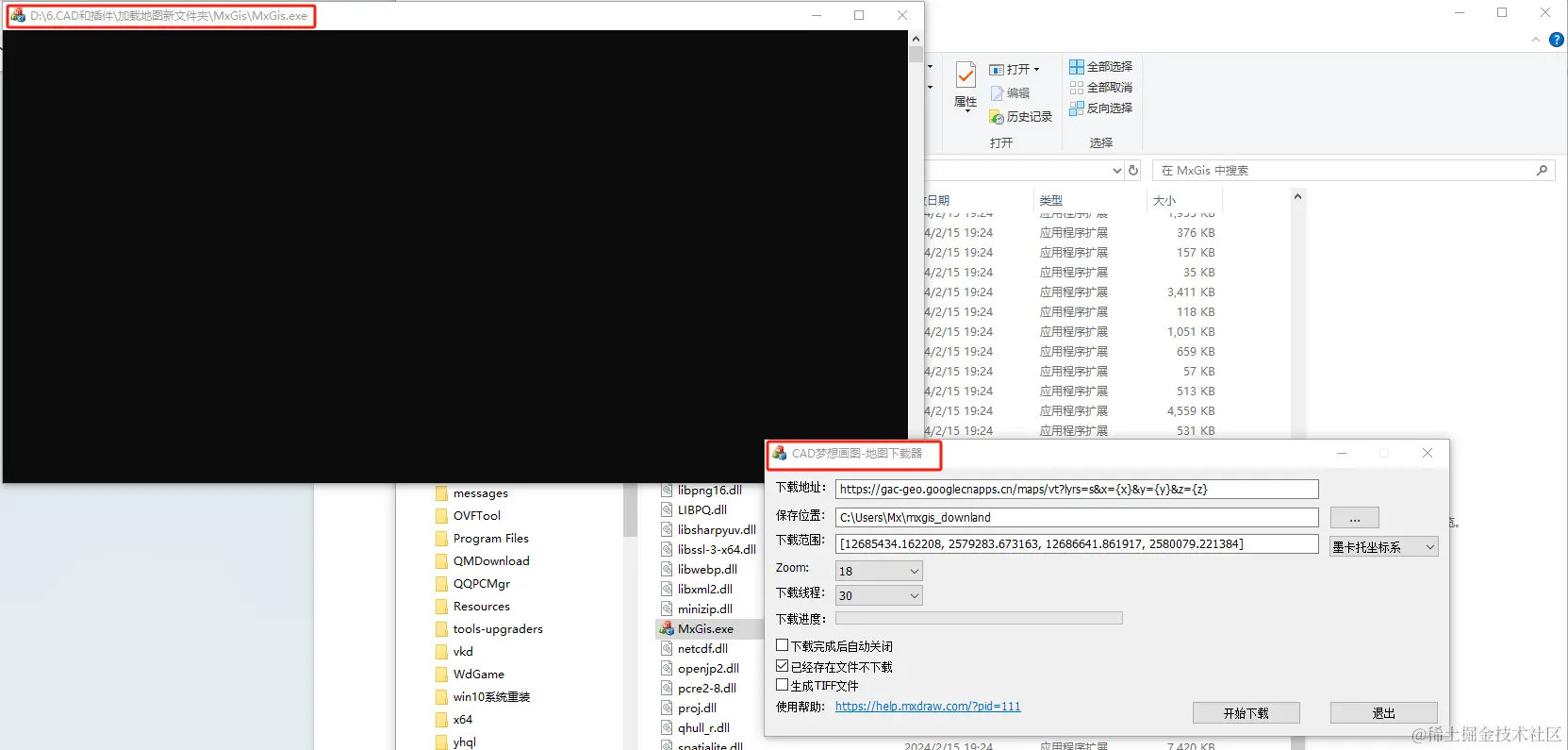Screen dimensions: 1568x750
Task: Invert selection with 反向选择
Action: (x=1100, y=108)
